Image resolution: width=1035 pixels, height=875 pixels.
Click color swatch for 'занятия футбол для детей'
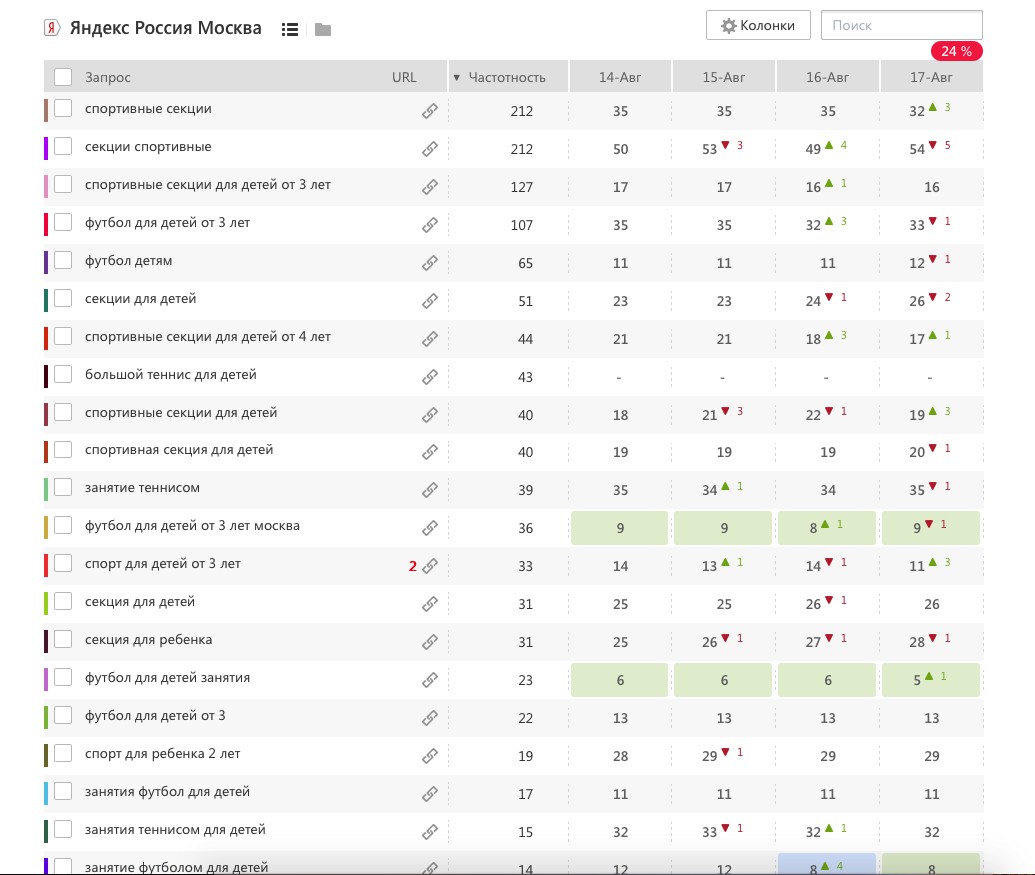click(x=46, y=792)
